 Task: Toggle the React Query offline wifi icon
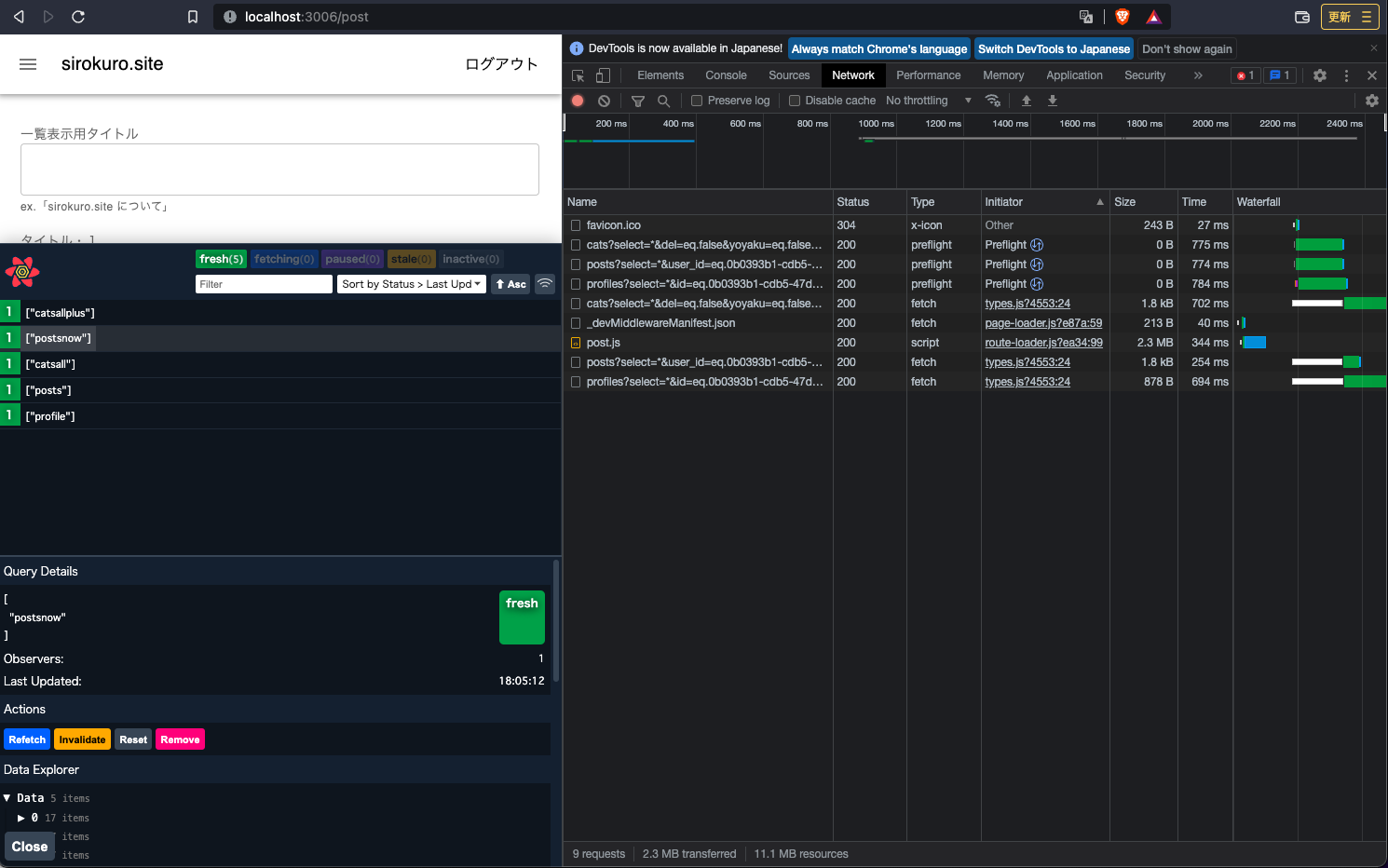pos(545,284)
